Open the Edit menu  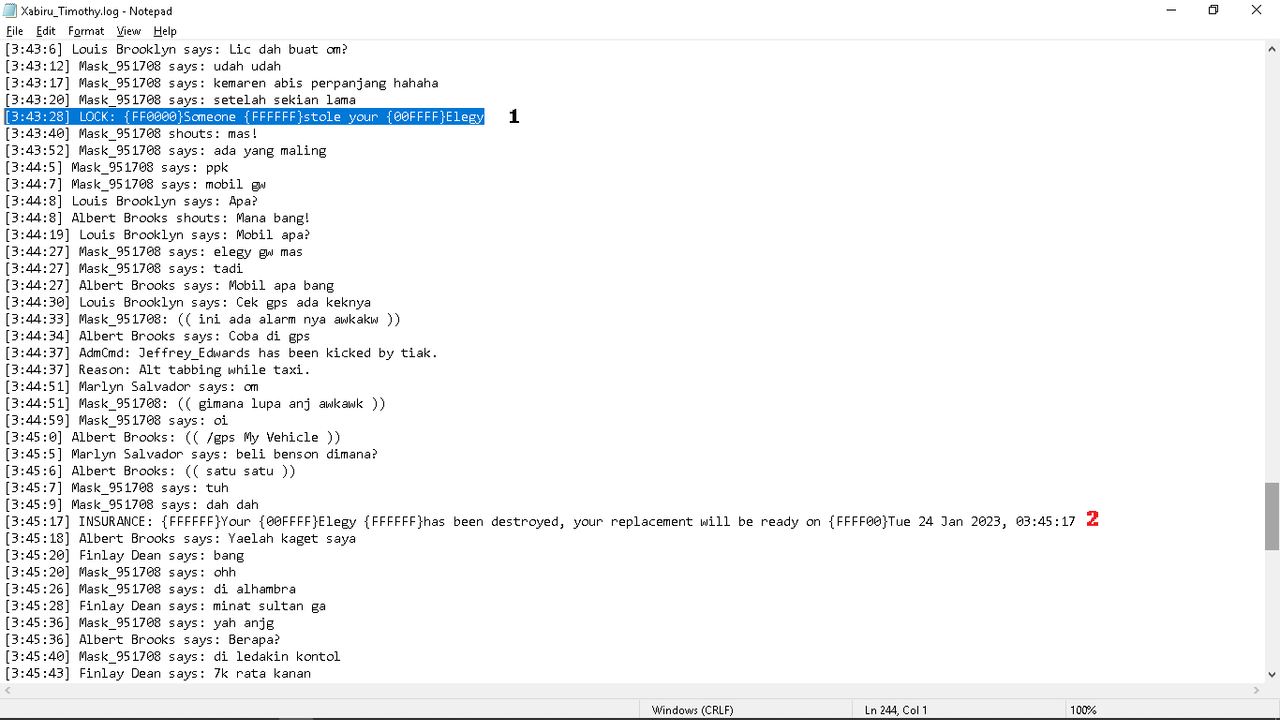click(x=46, y=31)
